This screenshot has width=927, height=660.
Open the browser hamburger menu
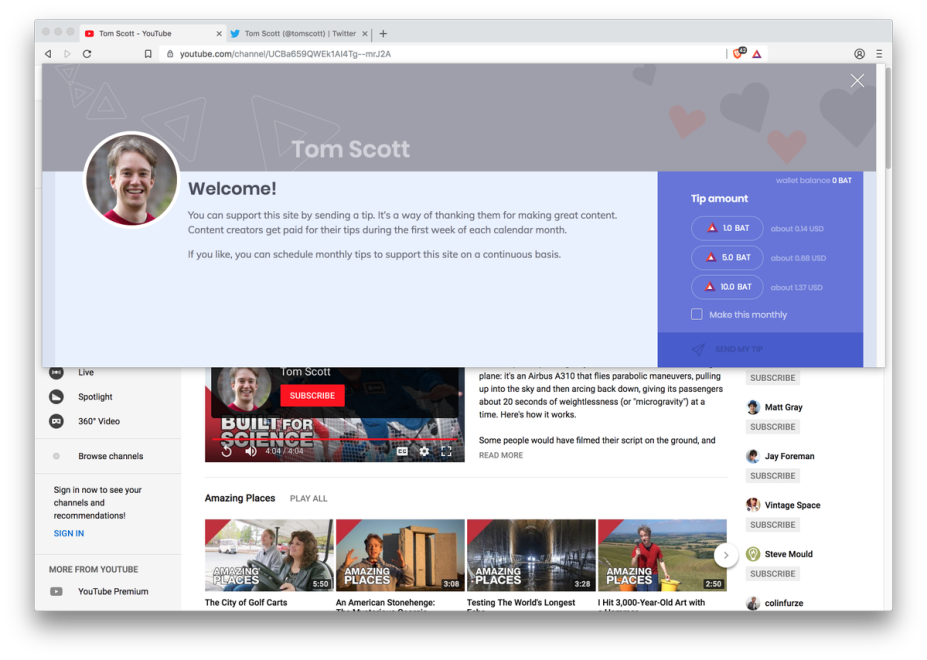coord(879,54)
